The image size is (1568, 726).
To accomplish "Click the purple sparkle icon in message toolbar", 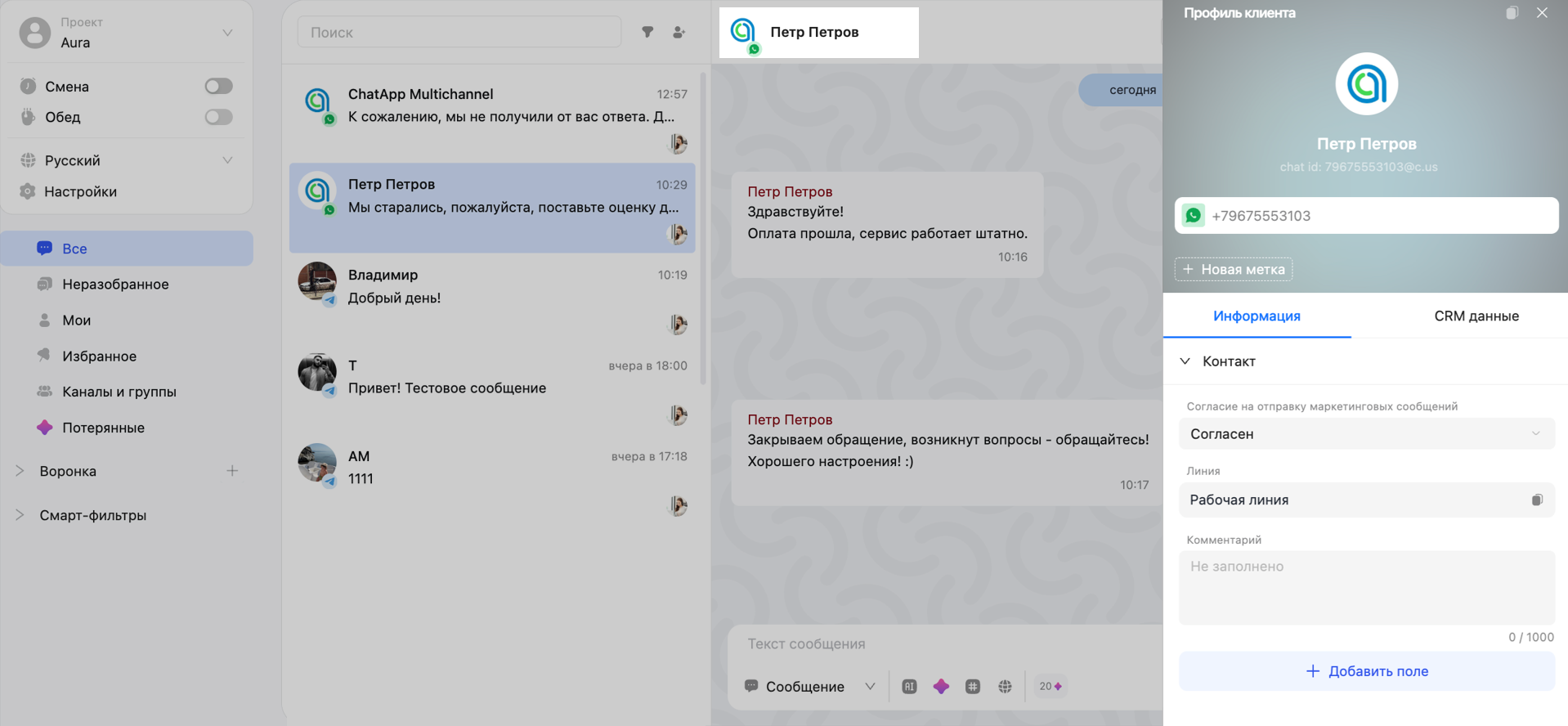I will click(x=941, y=687).
